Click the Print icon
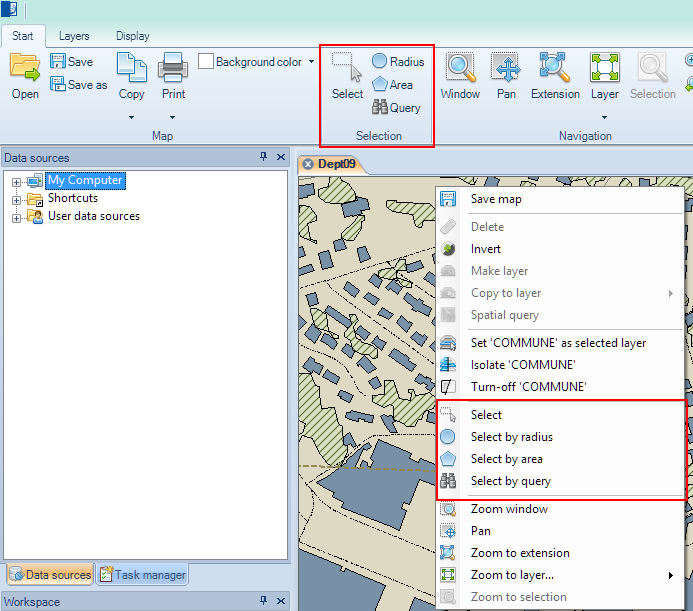Viewport: 693px width, 611px height. coord(173,68)
